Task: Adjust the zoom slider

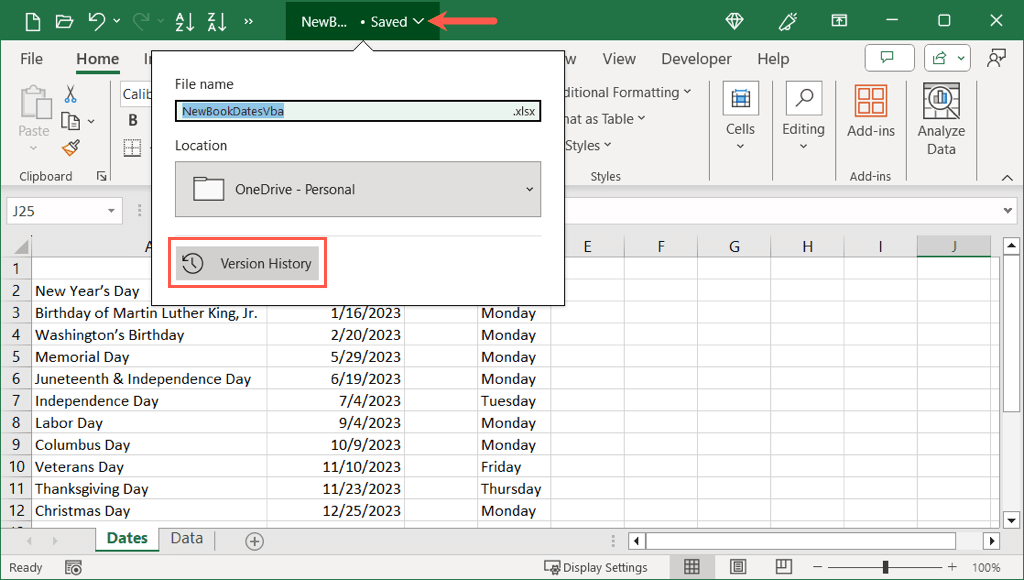Action: (884, 567)
